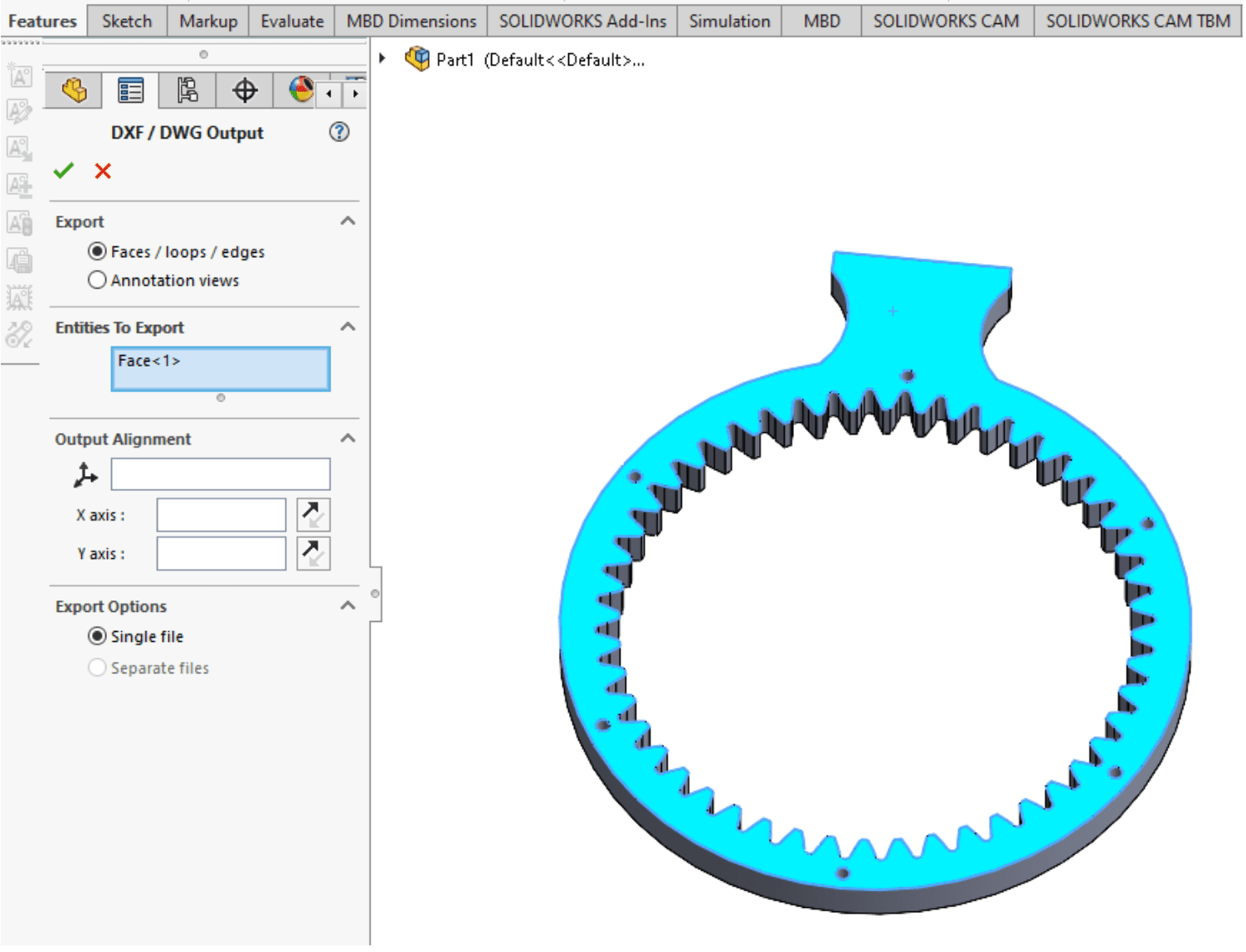Screen dimensions: 1246x952
Task: Click the selection box resize handle below Face<1>
Action: [x=221, y=397]
